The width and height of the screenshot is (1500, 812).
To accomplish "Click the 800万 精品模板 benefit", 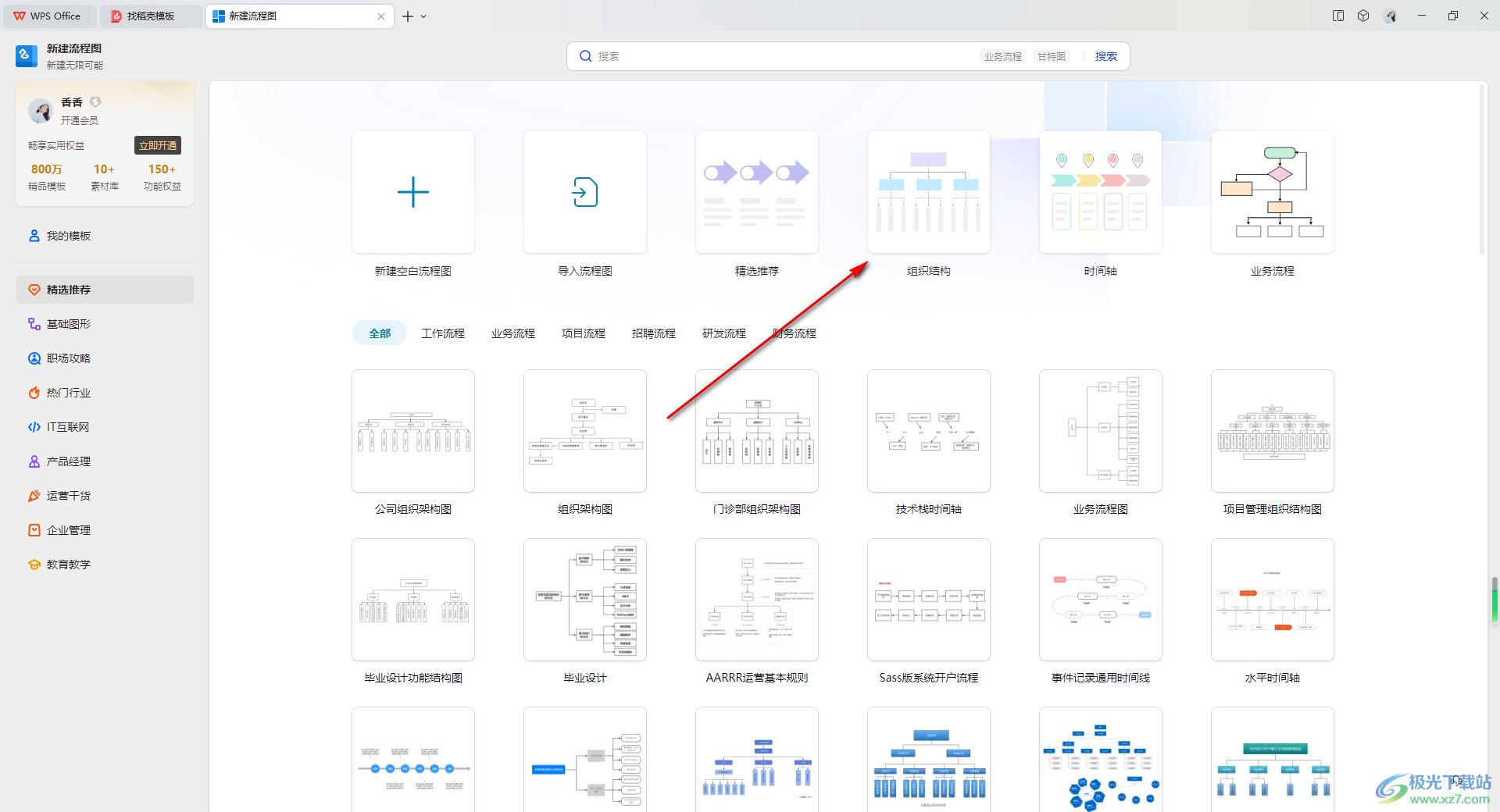I will (x=47, y=177).
